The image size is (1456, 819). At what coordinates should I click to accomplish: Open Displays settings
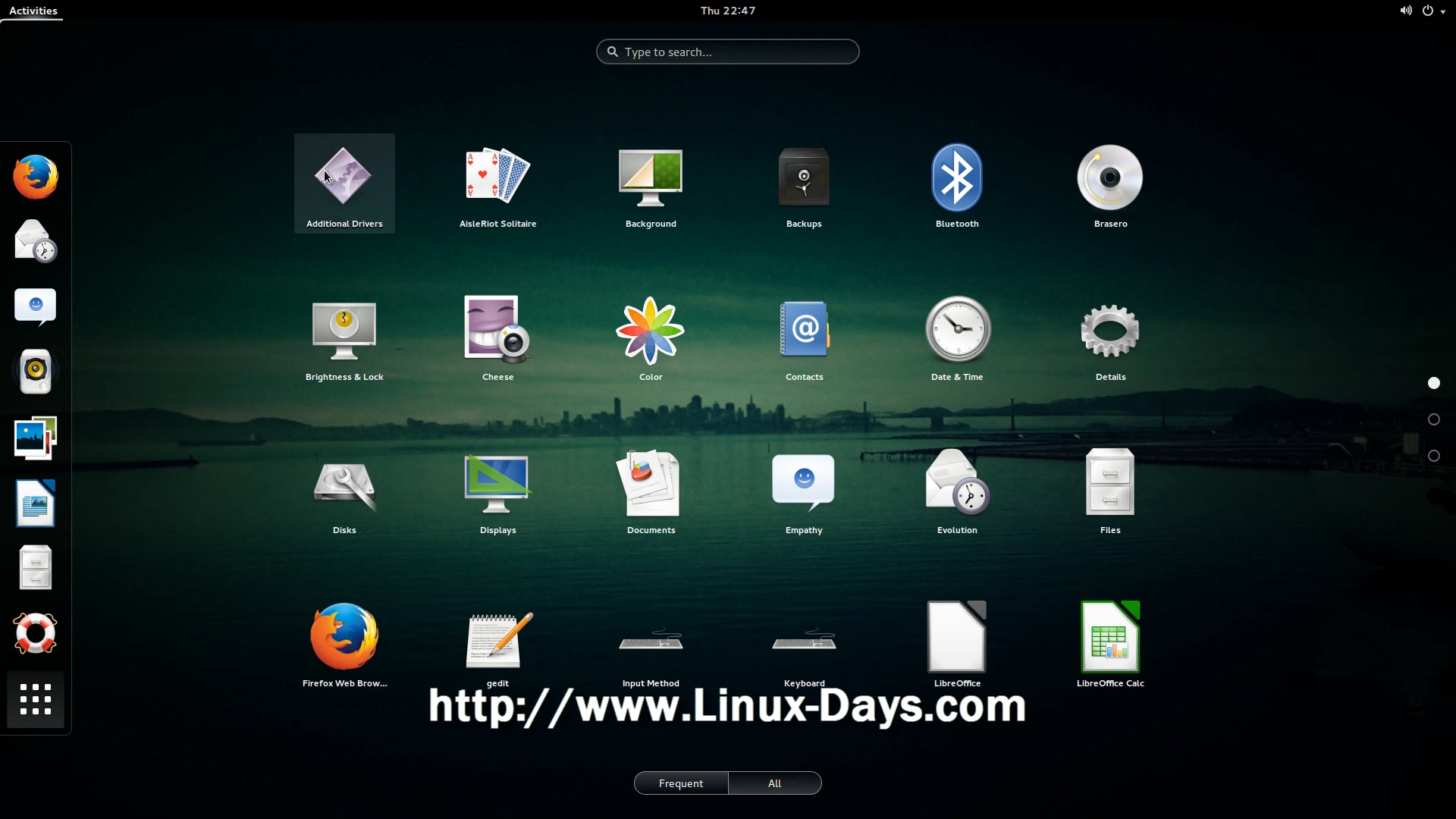(497, 490)
